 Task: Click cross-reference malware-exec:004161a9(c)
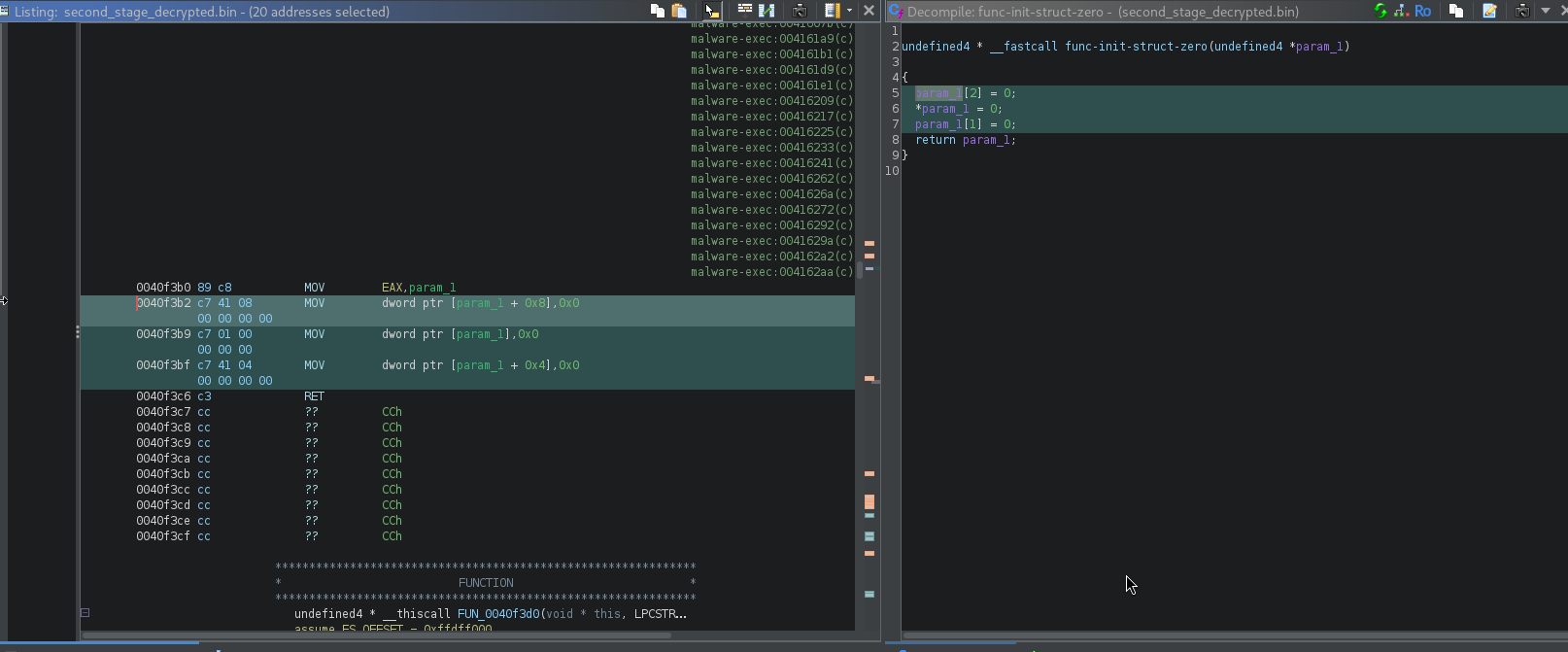[x=772, y=39]
